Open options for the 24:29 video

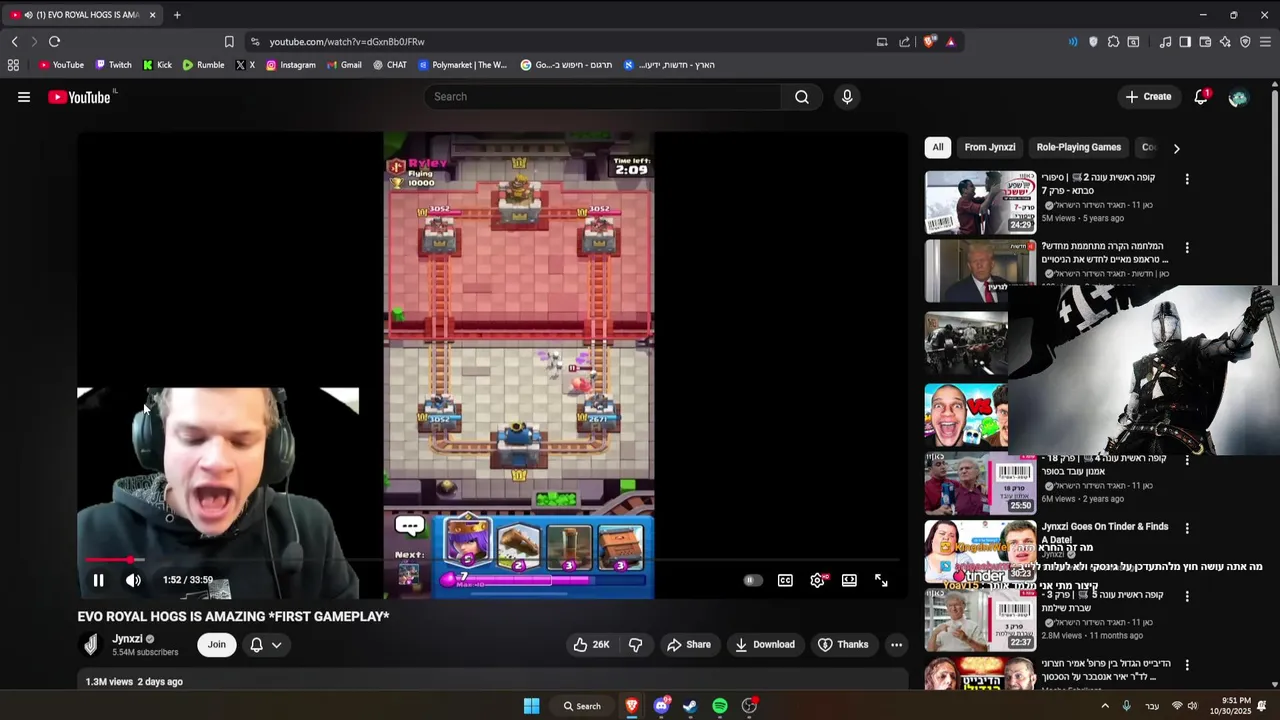coord(1187,179)
